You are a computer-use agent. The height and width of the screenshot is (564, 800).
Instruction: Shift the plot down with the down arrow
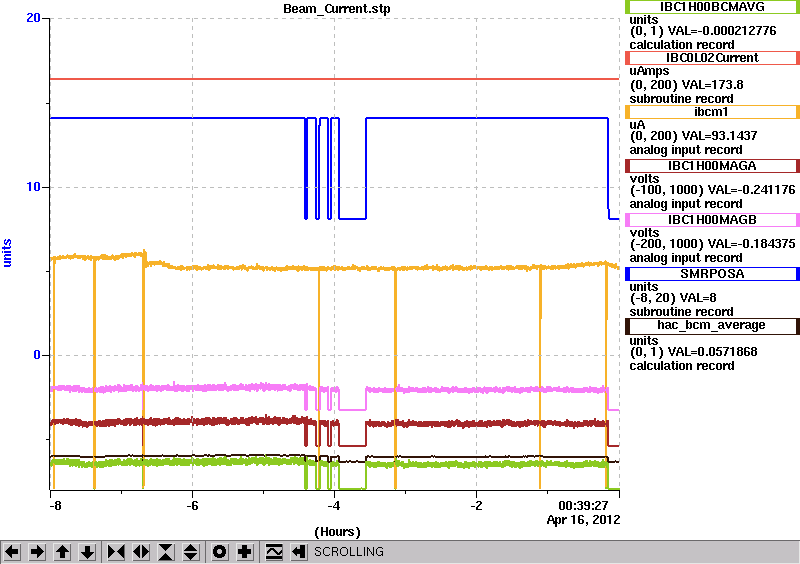coord(87,552)
